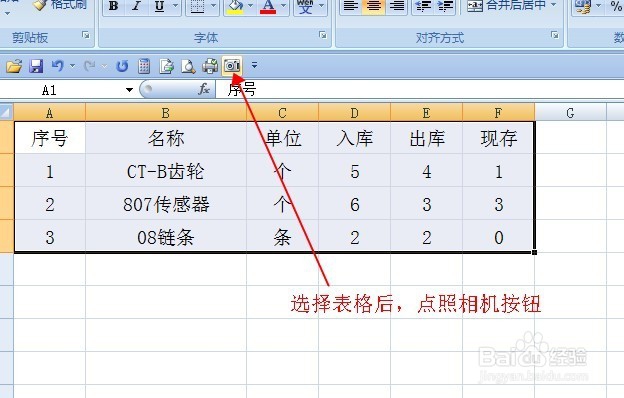Screen dimensions: 624x398
Task: Open fill color palette dropdown arrow
Action: tap(251, 6)
